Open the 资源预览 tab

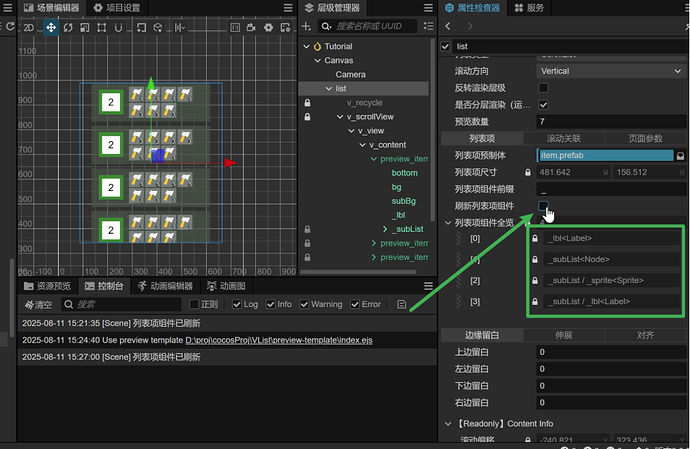(48, 286)
